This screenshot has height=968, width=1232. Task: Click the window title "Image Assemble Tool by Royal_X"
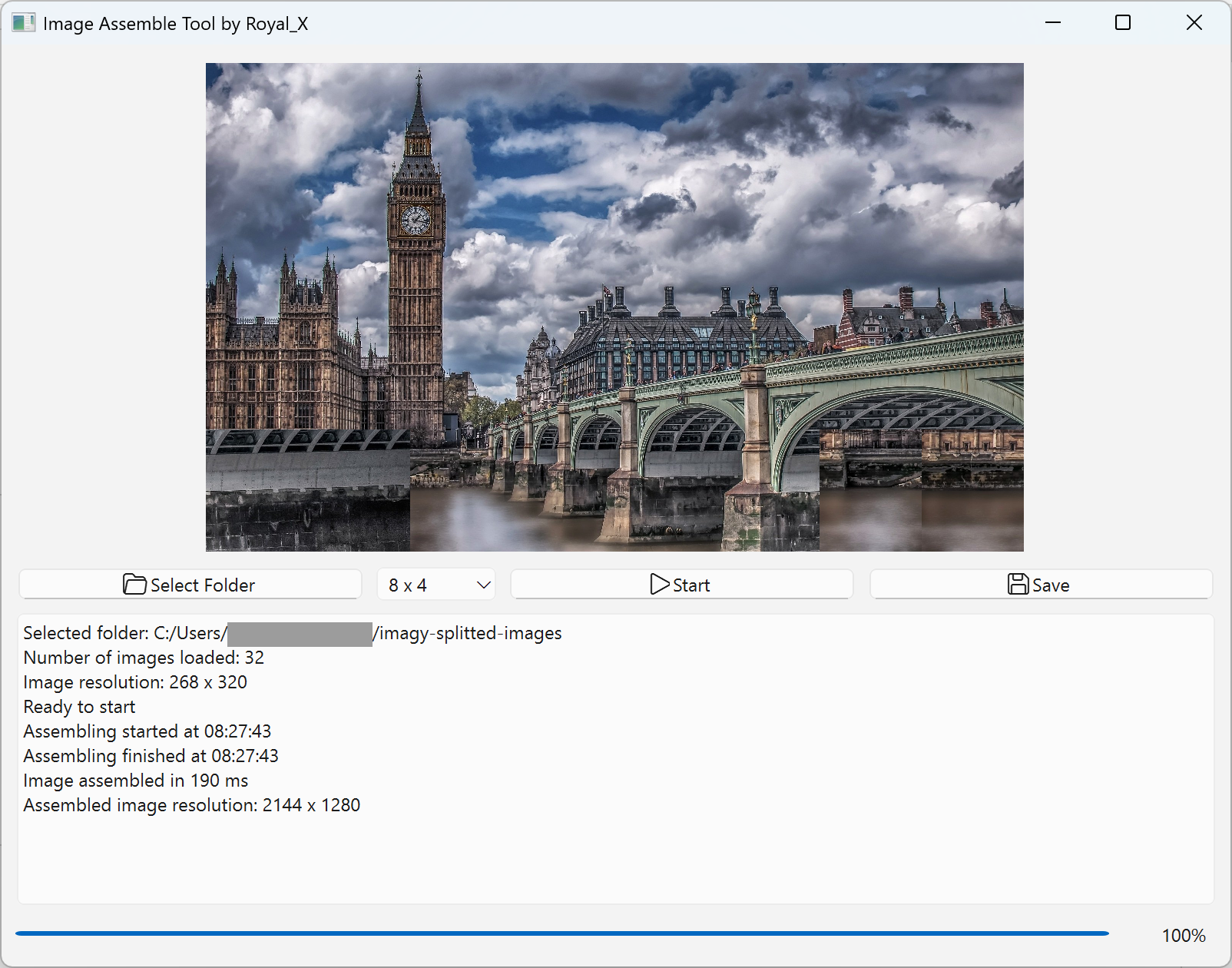[176, 24]
